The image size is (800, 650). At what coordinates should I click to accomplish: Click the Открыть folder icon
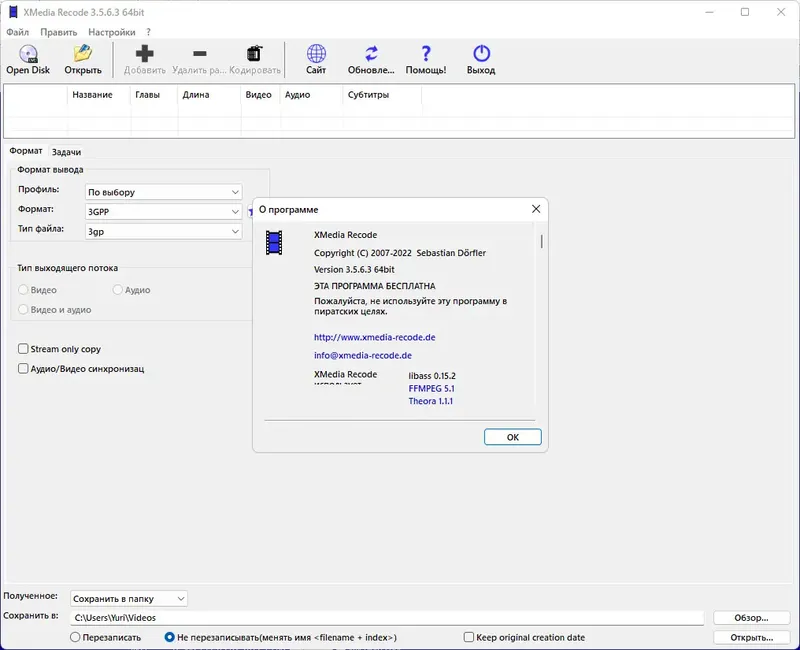[x=83, y=54]
